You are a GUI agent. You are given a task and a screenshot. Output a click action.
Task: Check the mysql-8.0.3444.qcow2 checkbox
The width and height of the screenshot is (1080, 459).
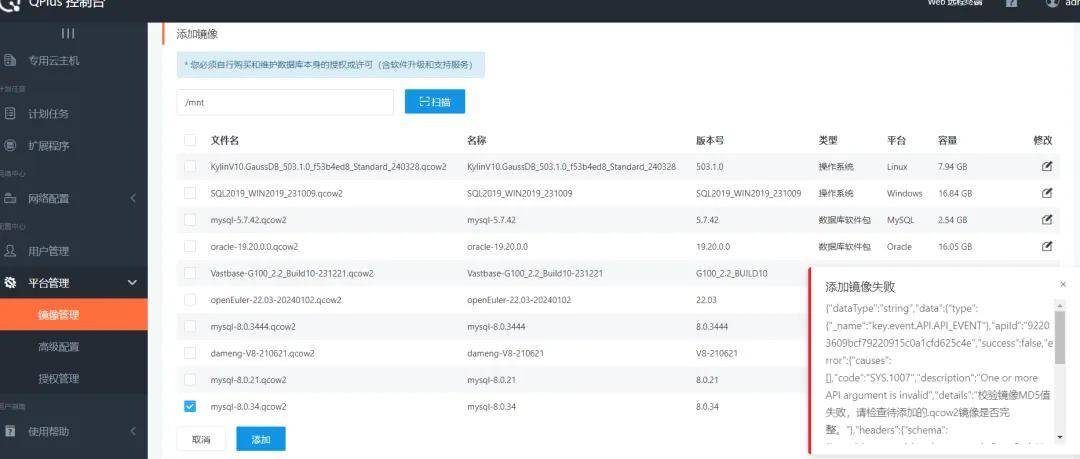coord(190,326)
